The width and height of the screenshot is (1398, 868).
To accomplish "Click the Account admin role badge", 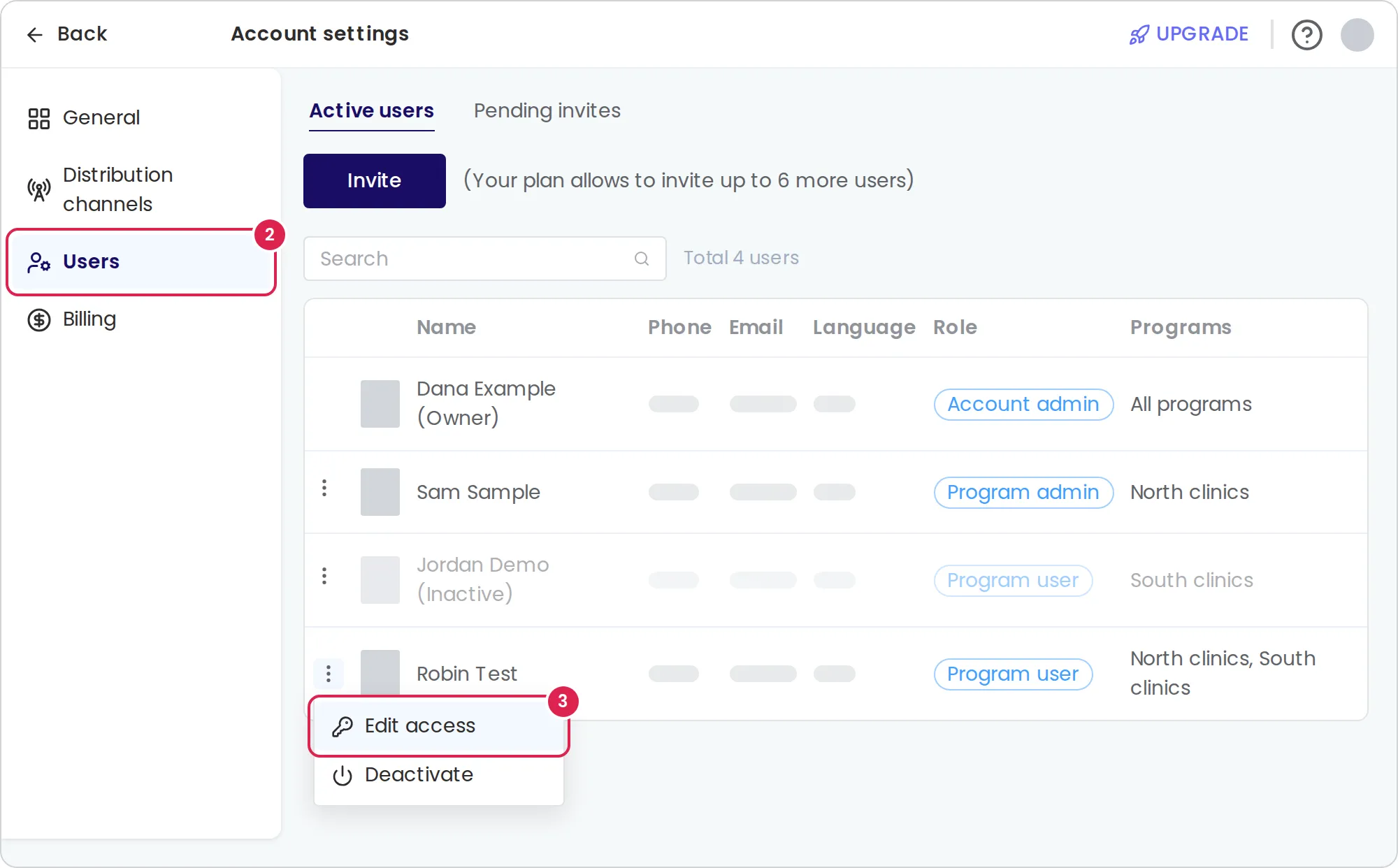I will [1023, 404].
